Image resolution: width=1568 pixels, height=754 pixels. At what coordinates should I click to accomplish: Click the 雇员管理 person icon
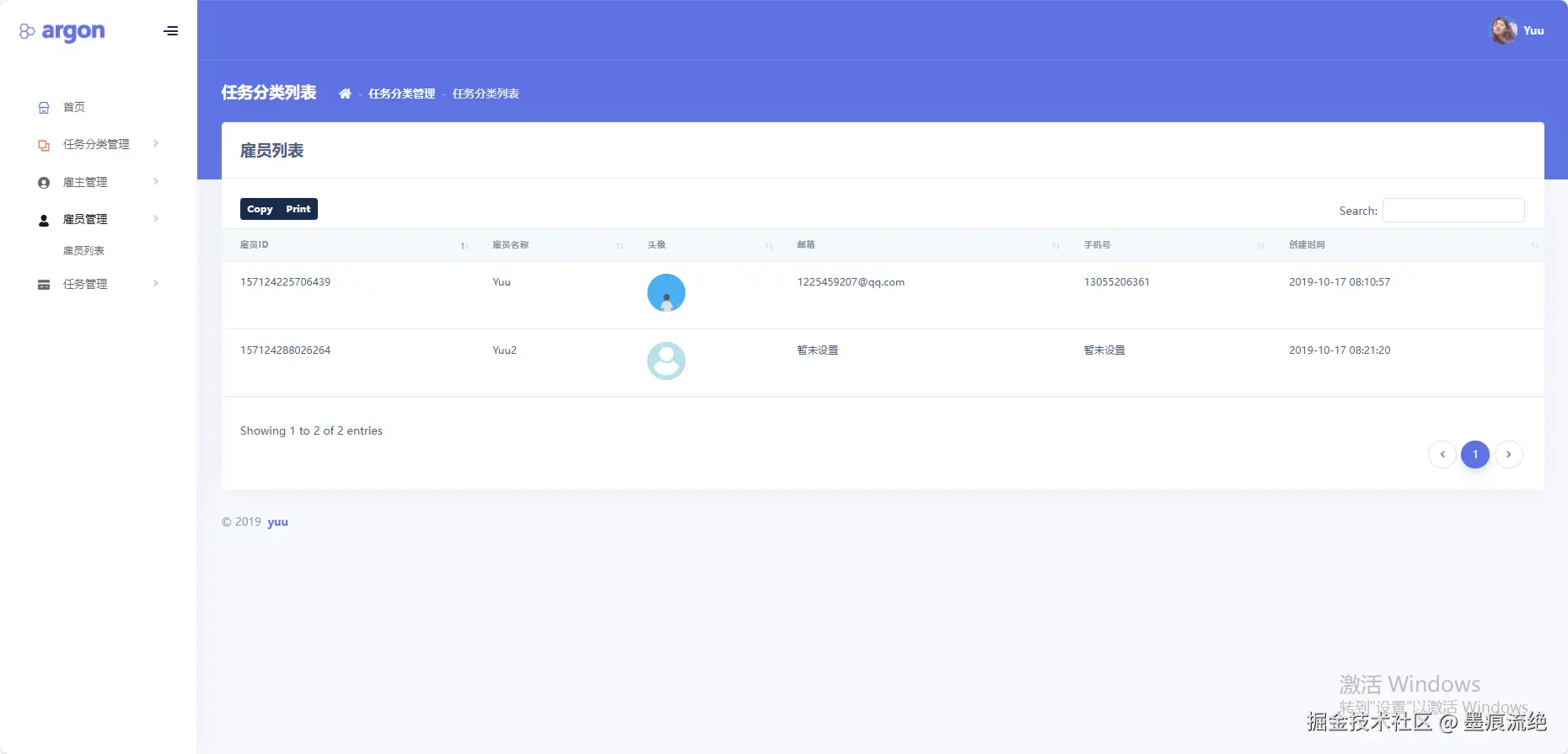click(x=44, y=220)
